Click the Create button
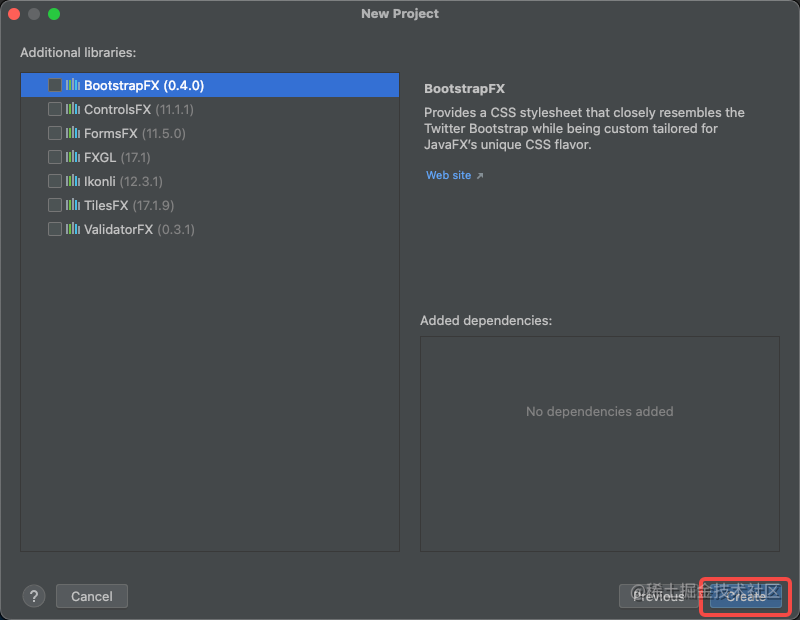This screenshot has height=620, width=800. [x=744, y=596]
